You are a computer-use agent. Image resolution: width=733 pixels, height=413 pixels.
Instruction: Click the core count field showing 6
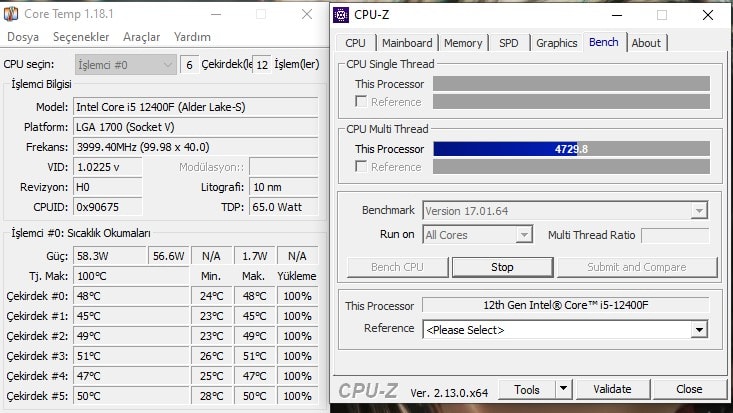coord(189,65)
